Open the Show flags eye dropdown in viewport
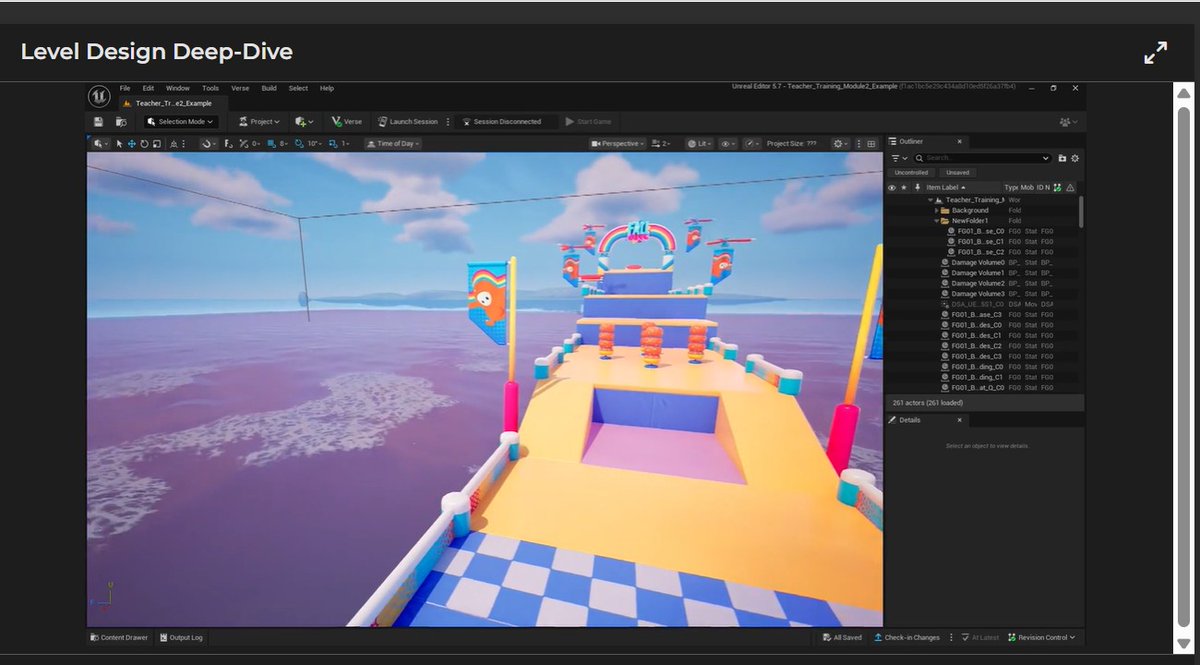The width and height of the screenshot is (1200, 665). coord(729,144)
